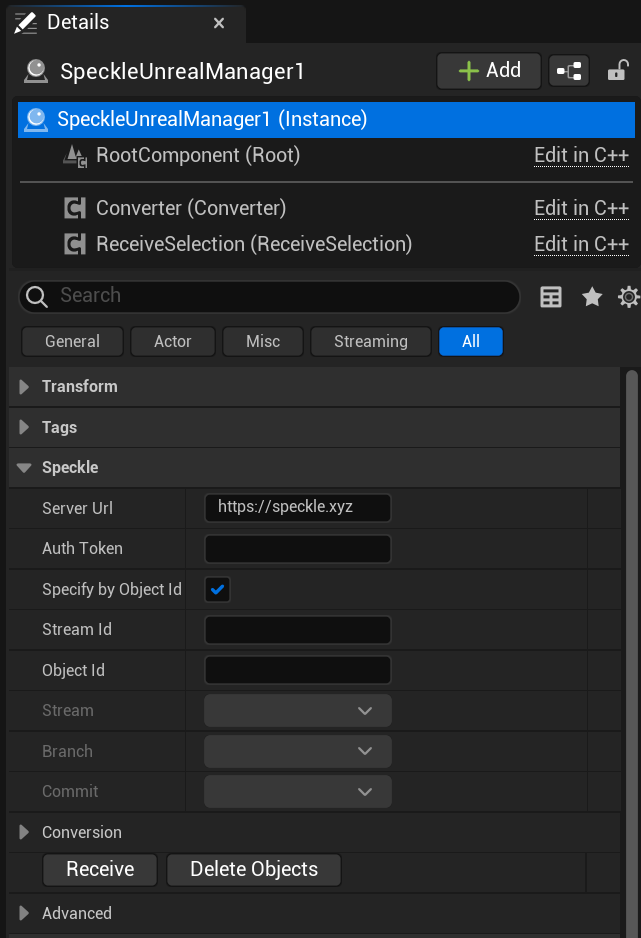Open the Branch dropdown
641x938 pixels.
(298, 751)
